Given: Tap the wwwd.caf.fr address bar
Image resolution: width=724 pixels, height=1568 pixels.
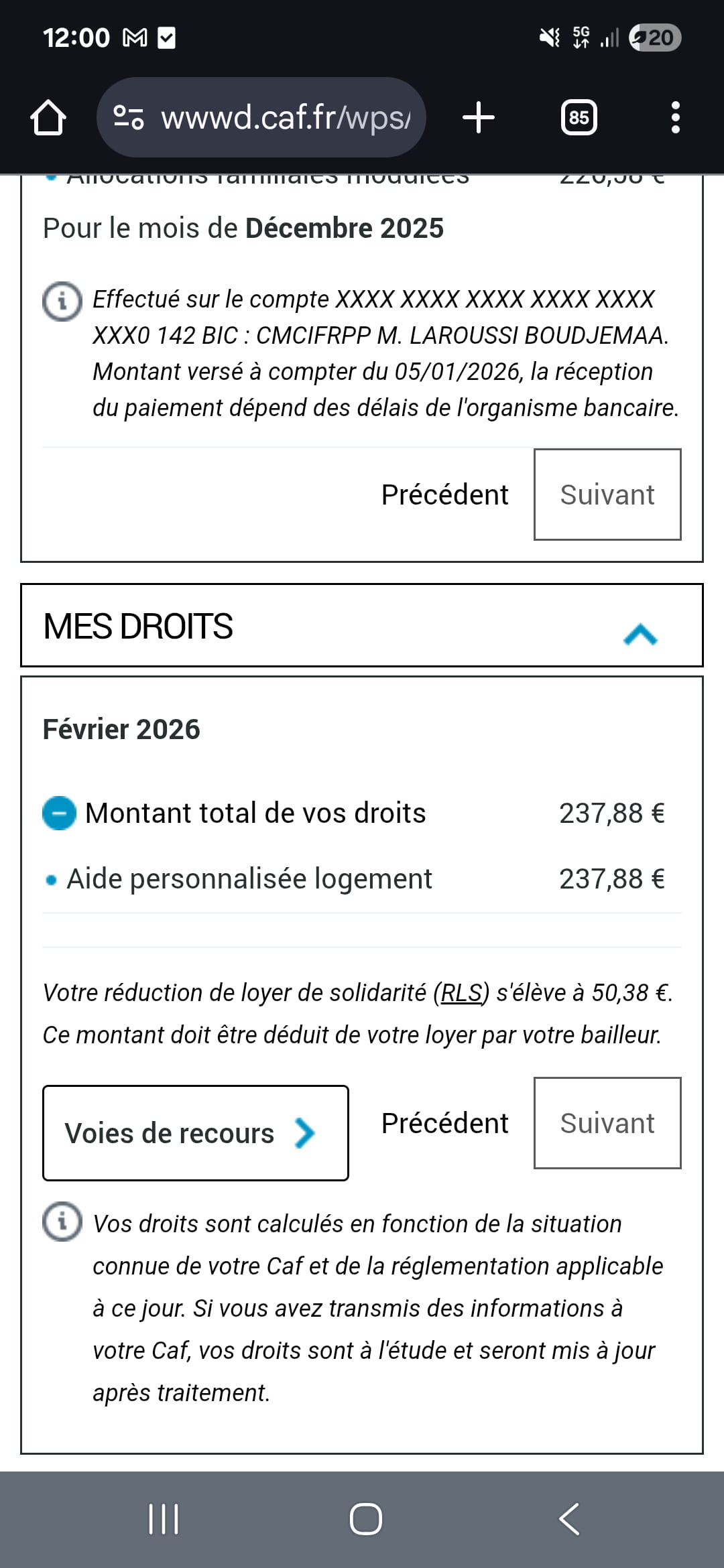Looking at the screenshot, I should coord(285,118).
